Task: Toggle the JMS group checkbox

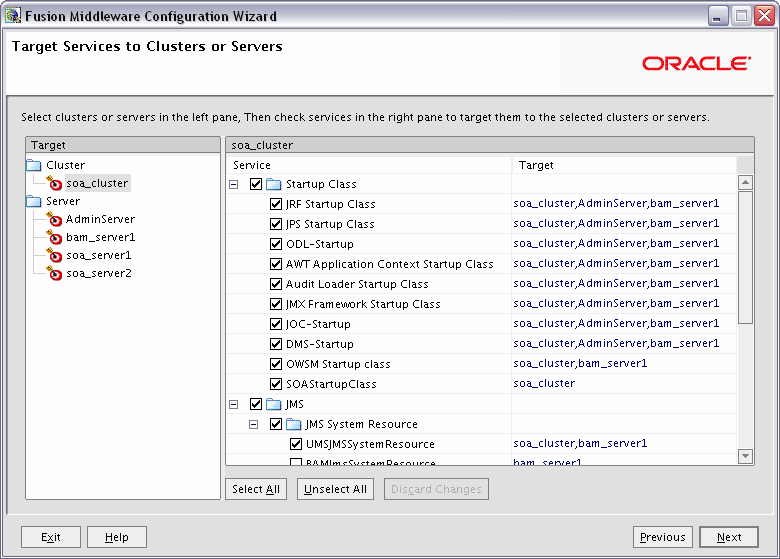Action: 256,404
